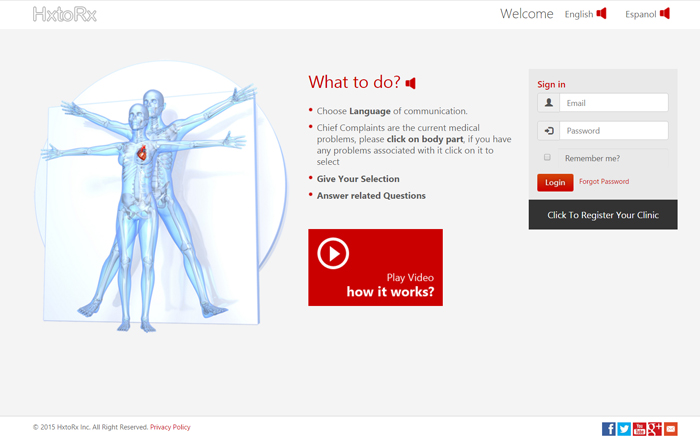Click the What to do? heading
700x445 pixels.
[x=354, y=82]
